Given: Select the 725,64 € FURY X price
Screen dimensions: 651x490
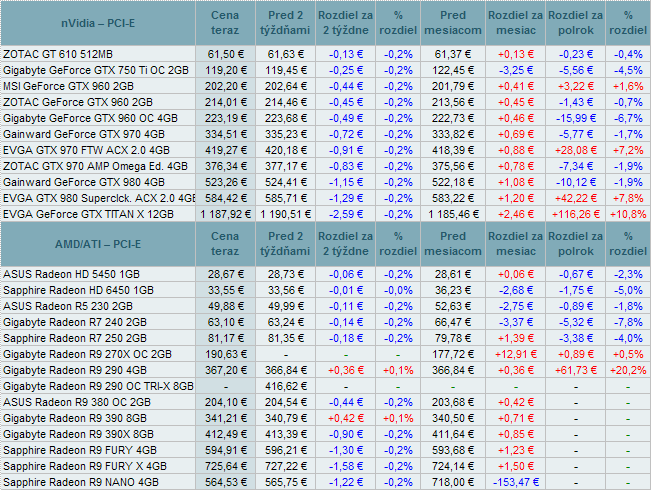Looking at the screenshot, I should (x=225, y=466).
